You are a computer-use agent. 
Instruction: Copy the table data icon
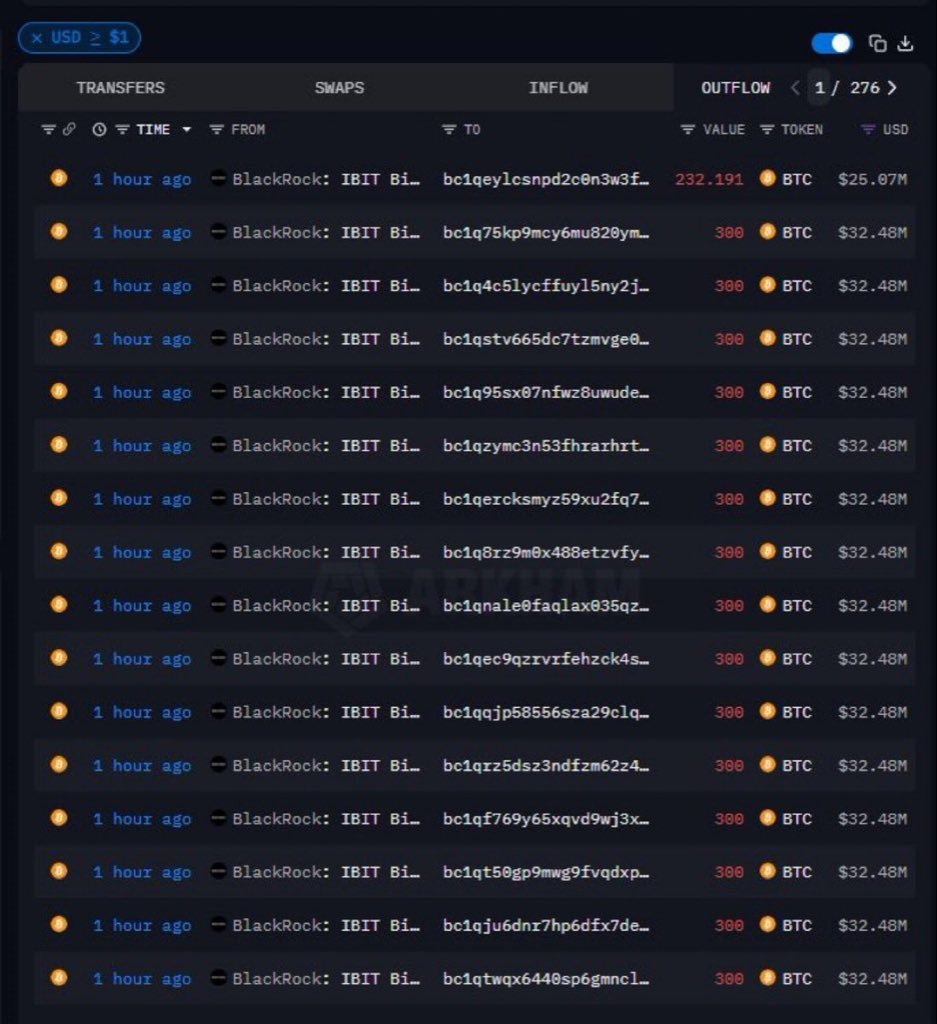coord(878,43)
